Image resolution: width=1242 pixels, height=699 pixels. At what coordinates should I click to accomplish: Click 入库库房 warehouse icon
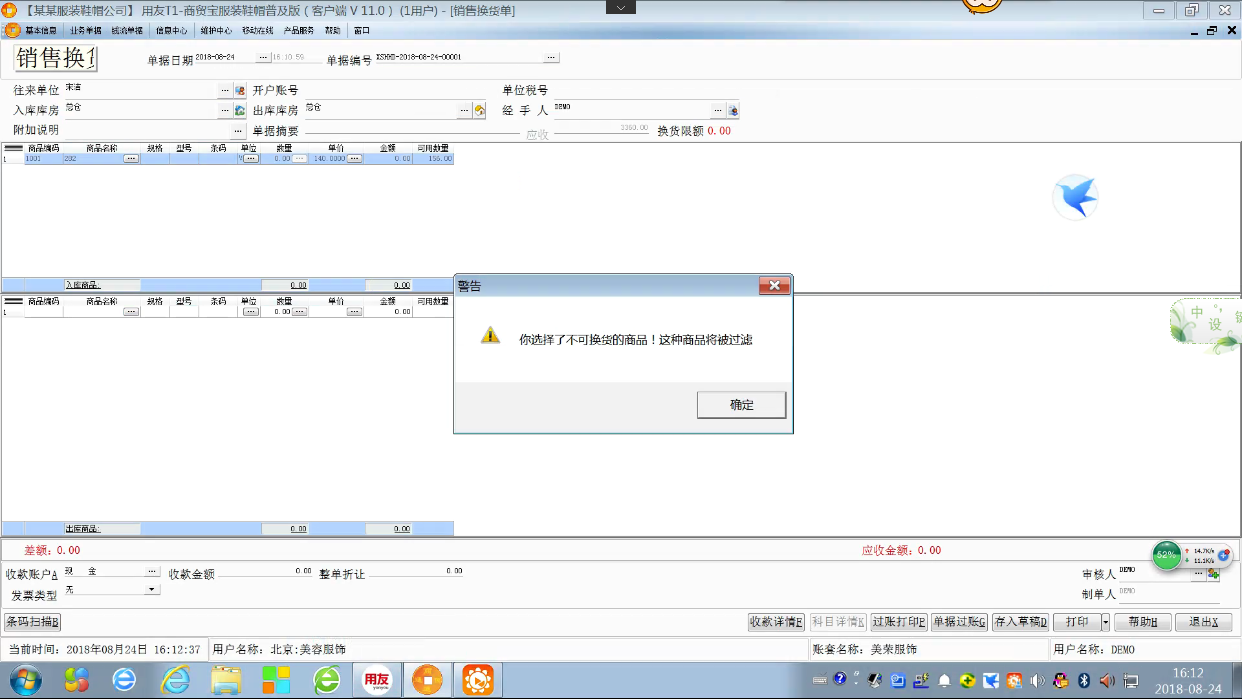[x=240, y=110]
